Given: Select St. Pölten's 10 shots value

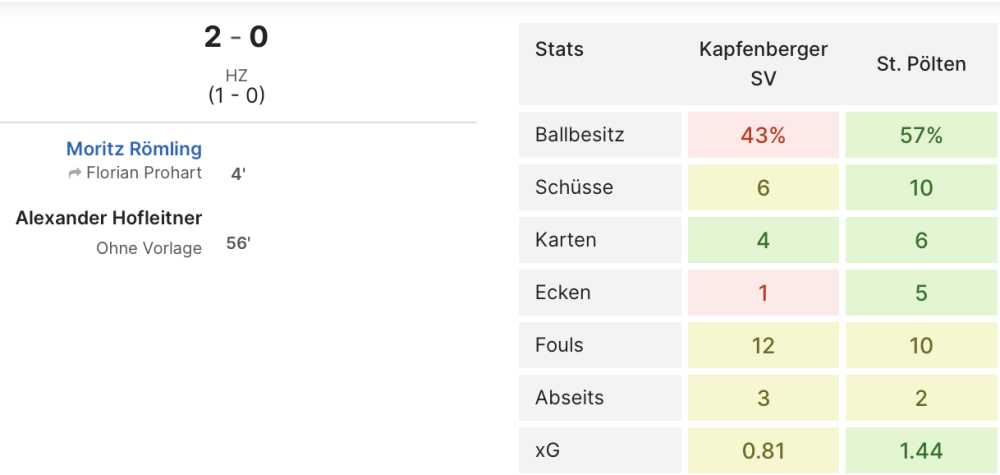Looking at the screenshot, I should pyautogui.click(x=921, y=188).
